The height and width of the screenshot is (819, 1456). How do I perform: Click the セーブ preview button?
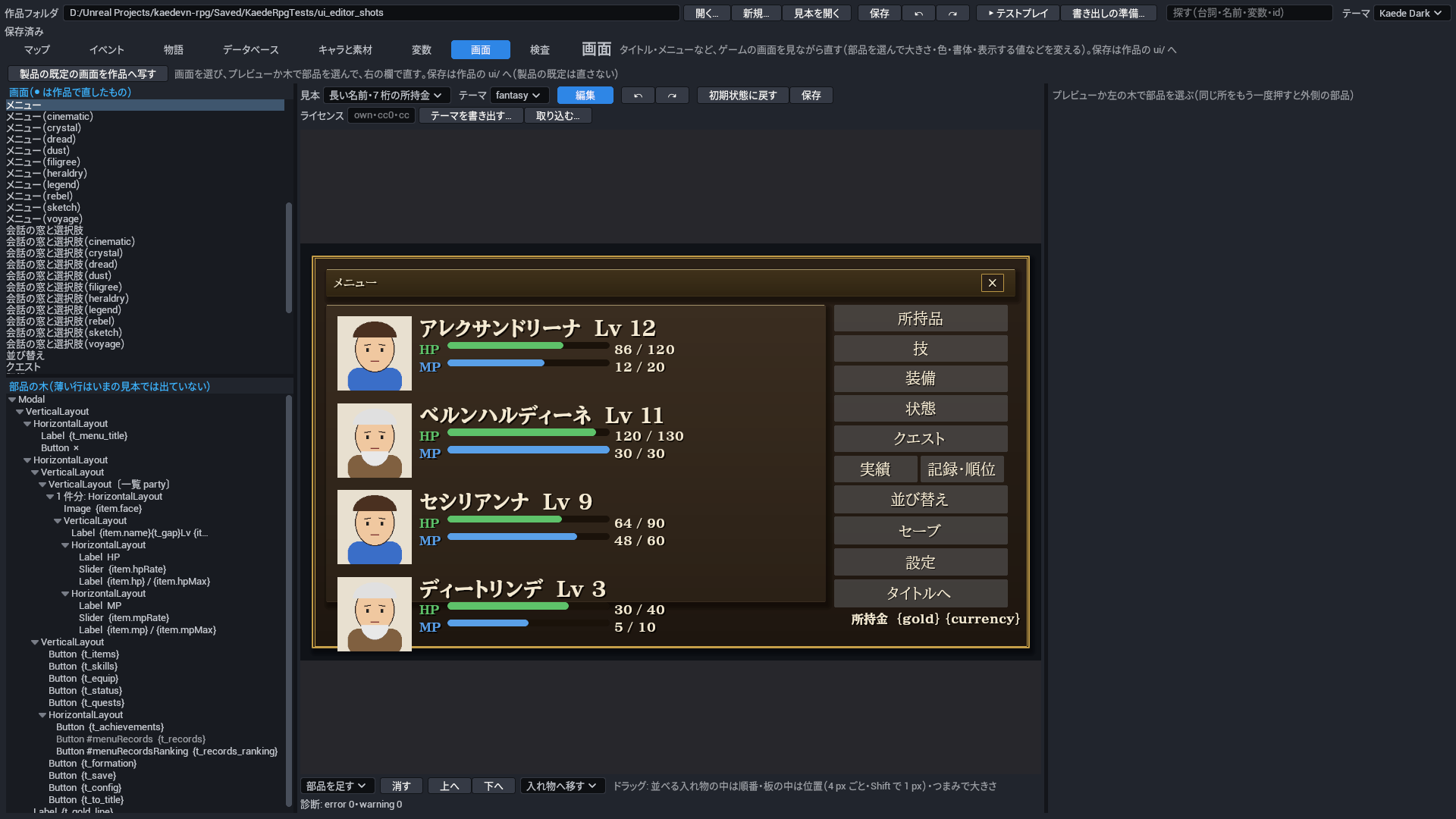click(921, 531)
